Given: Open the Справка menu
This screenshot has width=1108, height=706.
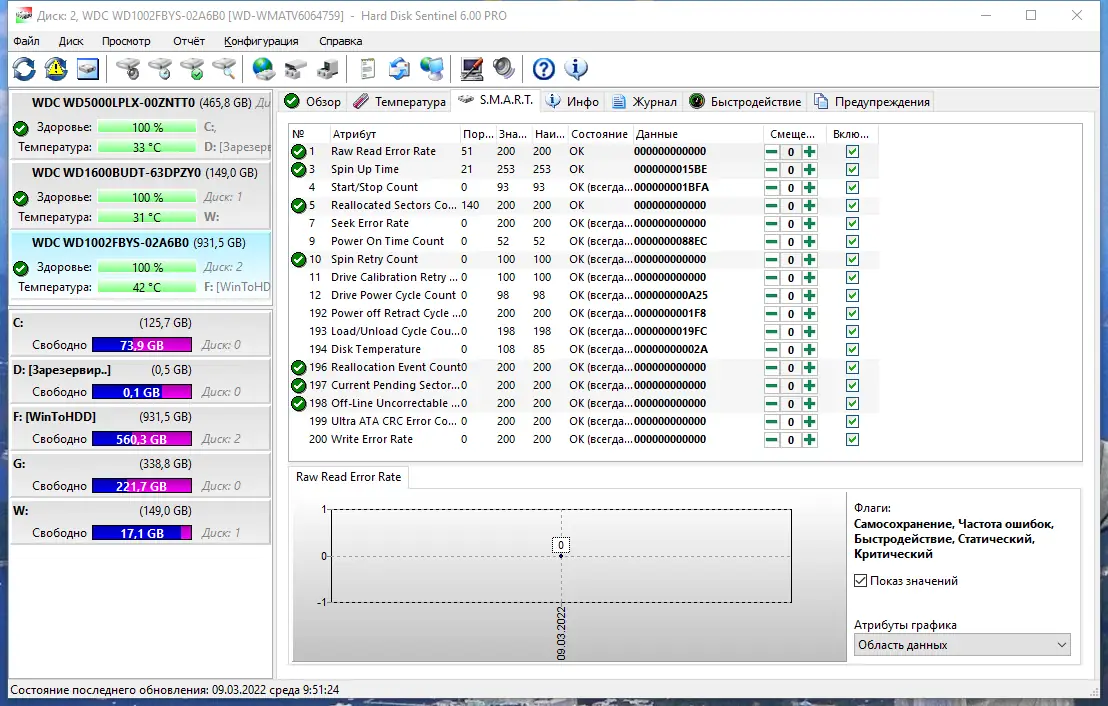Looking at the screenshot, I should pos(341,41).
